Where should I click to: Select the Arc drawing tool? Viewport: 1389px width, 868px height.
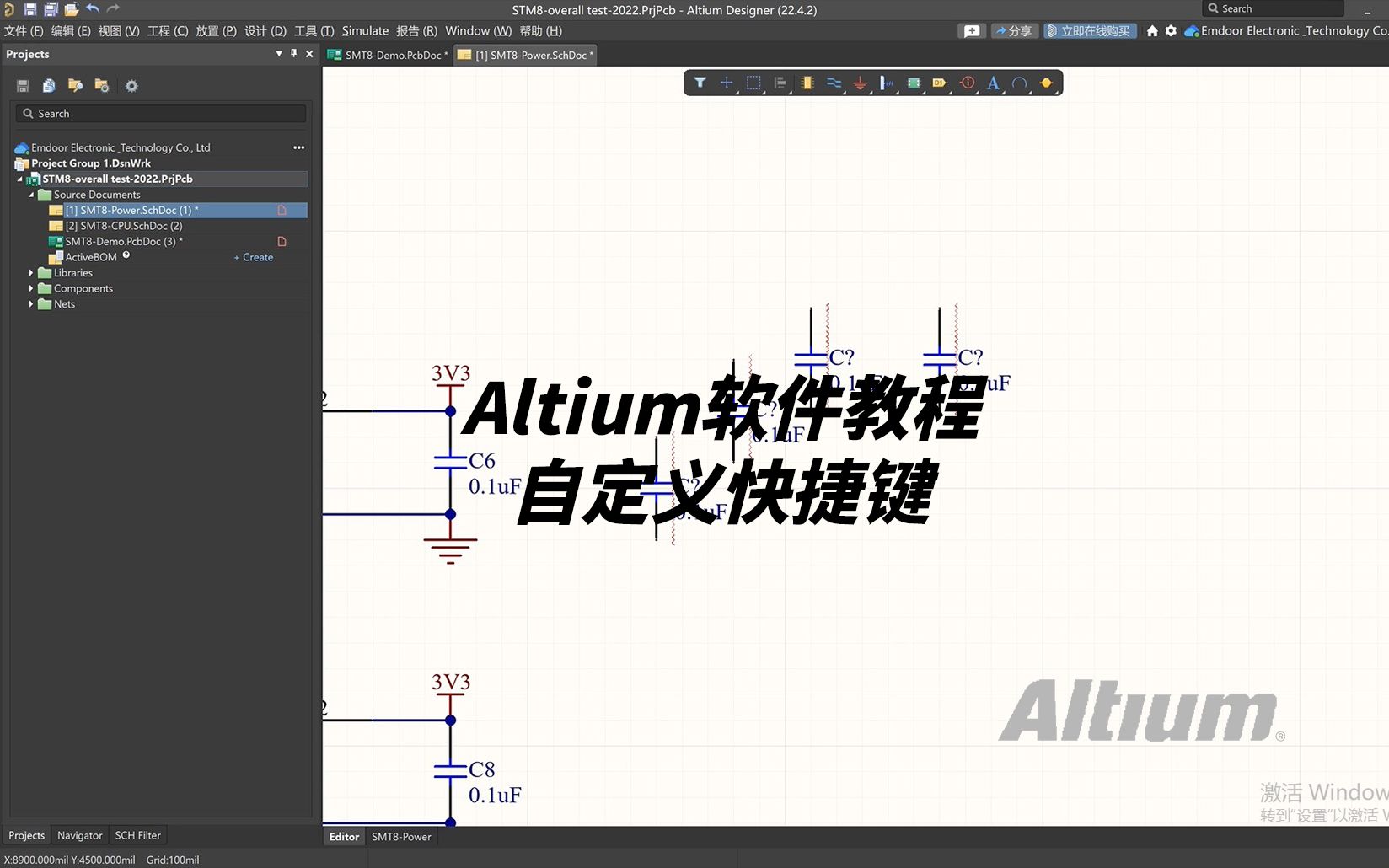(x=1020, y=83)
